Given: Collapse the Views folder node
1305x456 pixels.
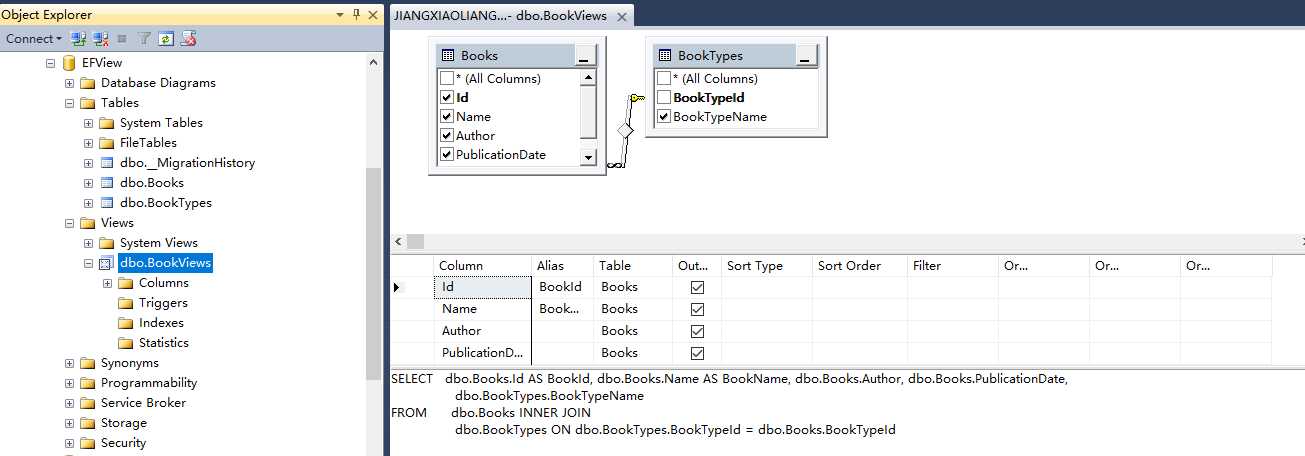Looking at the screenshot, I should (x=70, y=223).
